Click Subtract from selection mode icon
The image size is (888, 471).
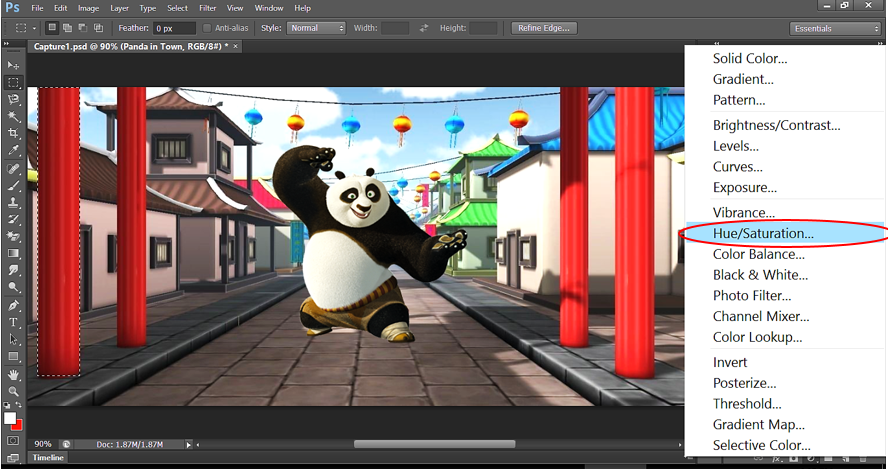[x=83, y=28]
